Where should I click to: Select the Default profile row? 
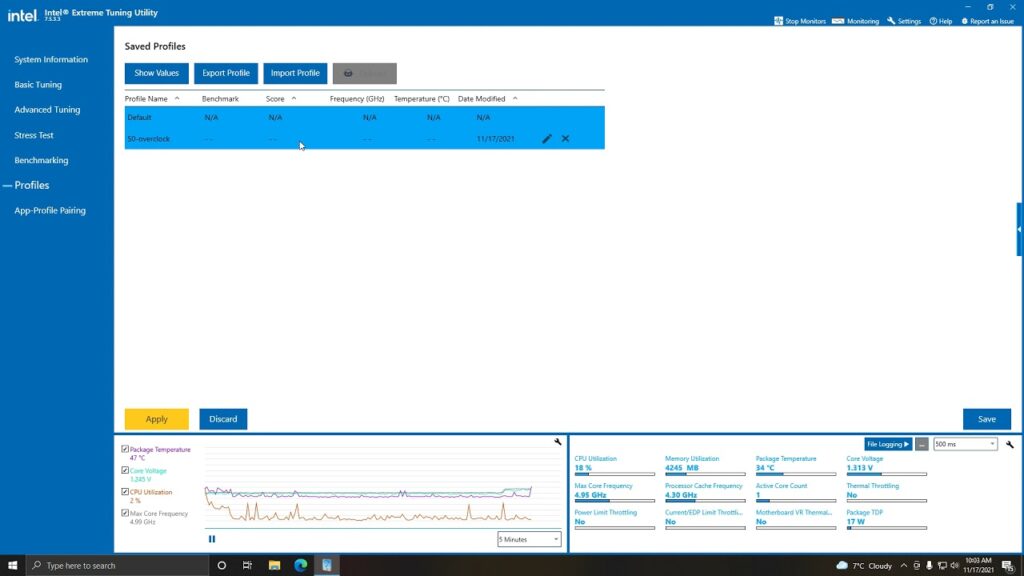[364, 118]
